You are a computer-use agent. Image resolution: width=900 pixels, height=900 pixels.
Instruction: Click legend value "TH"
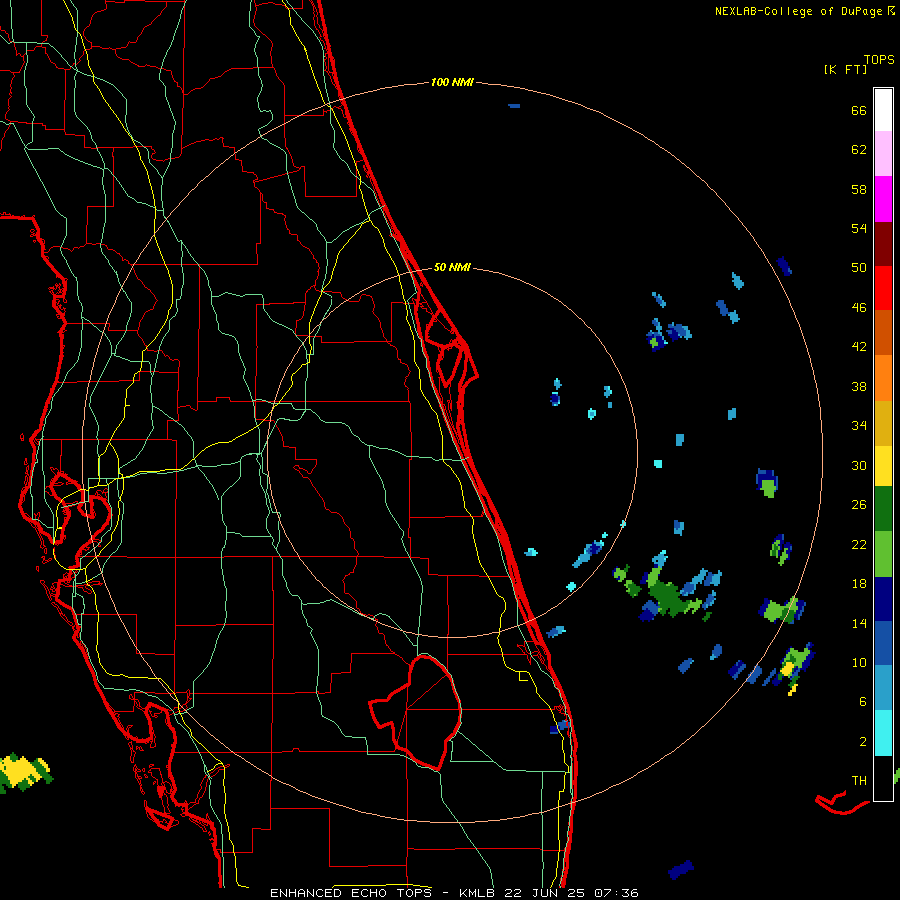coord(859,781)
